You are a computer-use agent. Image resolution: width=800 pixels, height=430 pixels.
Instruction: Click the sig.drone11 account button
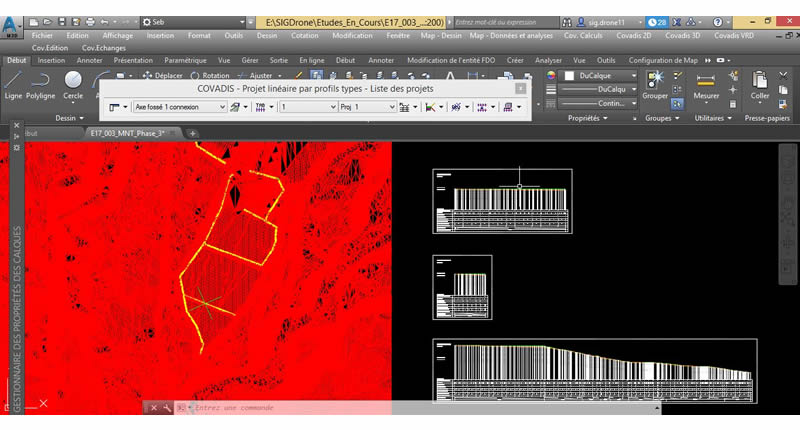click(607, 22)
